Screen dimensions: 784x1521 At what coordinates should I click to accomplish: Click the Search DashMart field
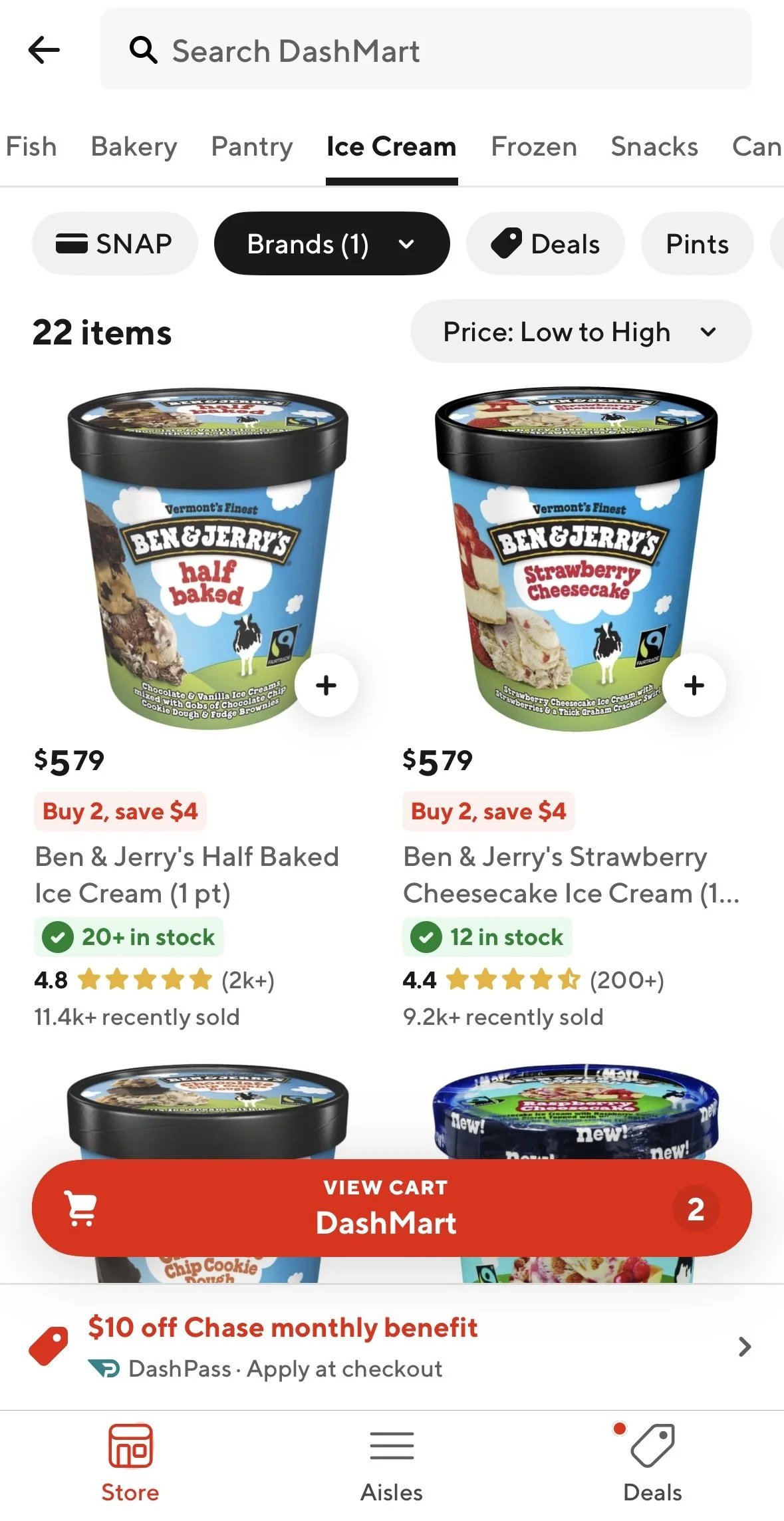tap(426, 49)
